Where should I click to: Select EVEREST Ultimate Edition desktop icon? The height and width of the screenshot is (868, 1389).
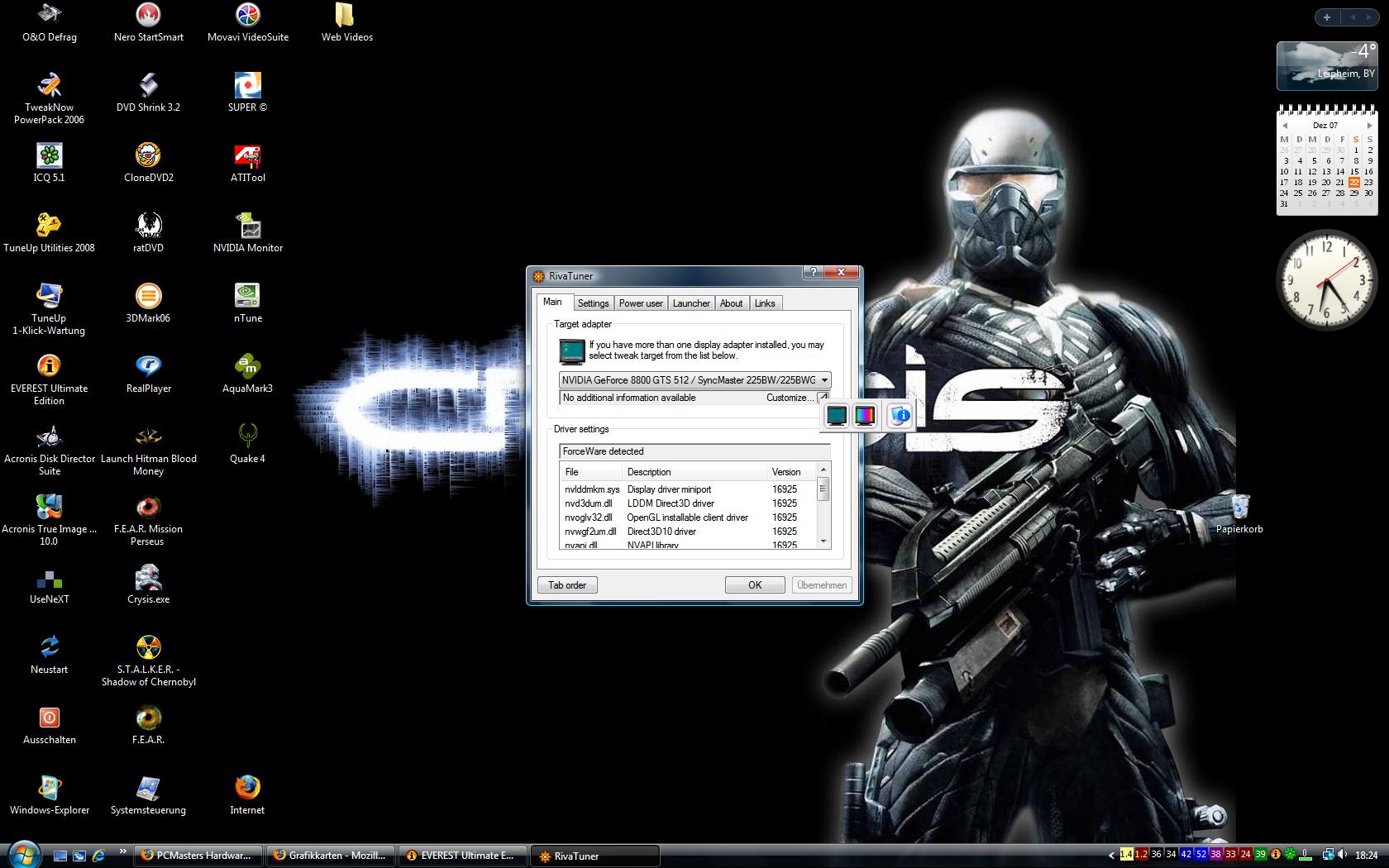point(50,380)
